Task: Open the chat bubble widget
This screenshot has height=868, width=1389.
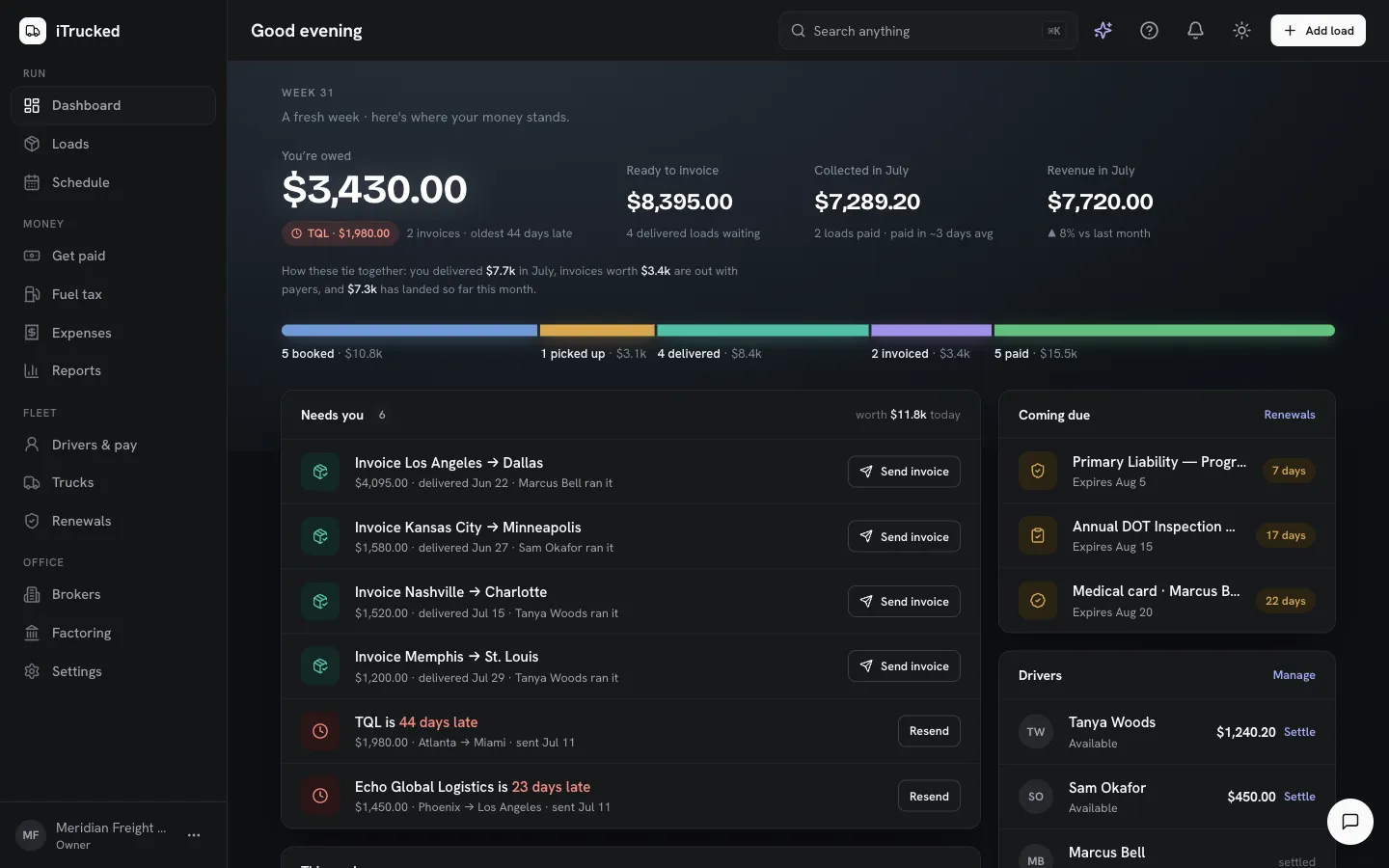Action: point(1350,822)
